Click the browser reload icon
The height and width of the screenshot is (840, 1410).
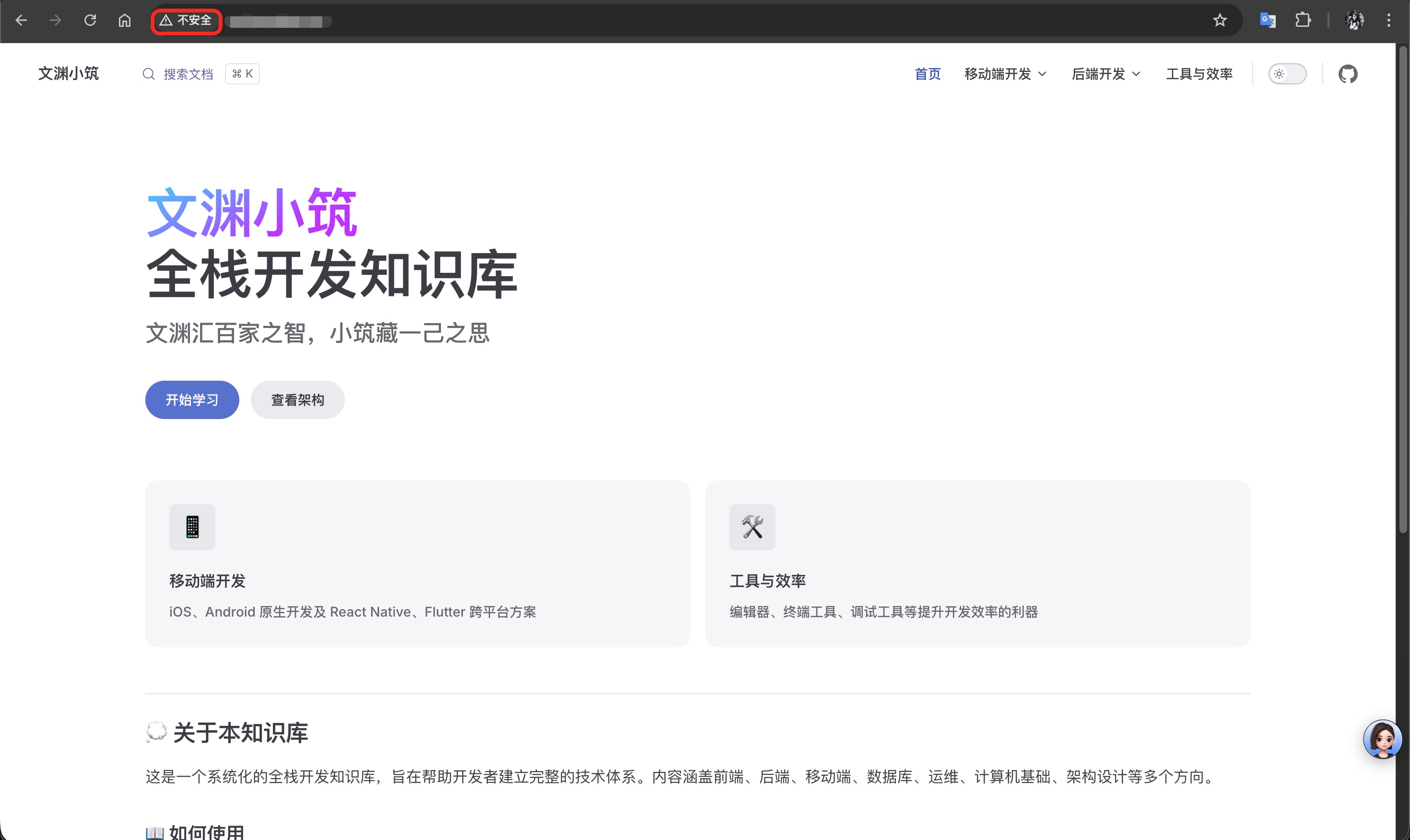[90, 21]
